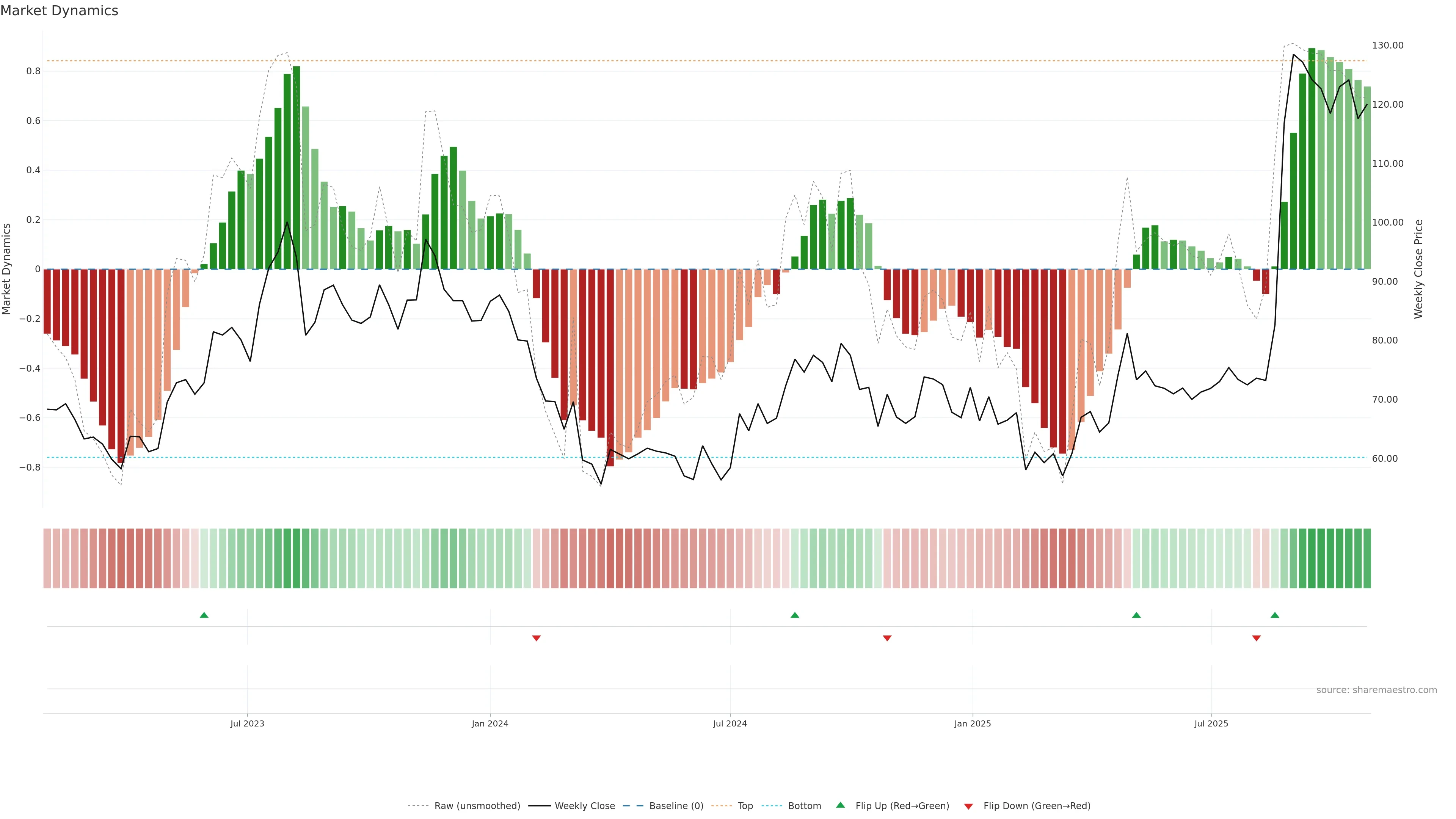Click the Flip Down legend triangle icon

coord(968,806)
